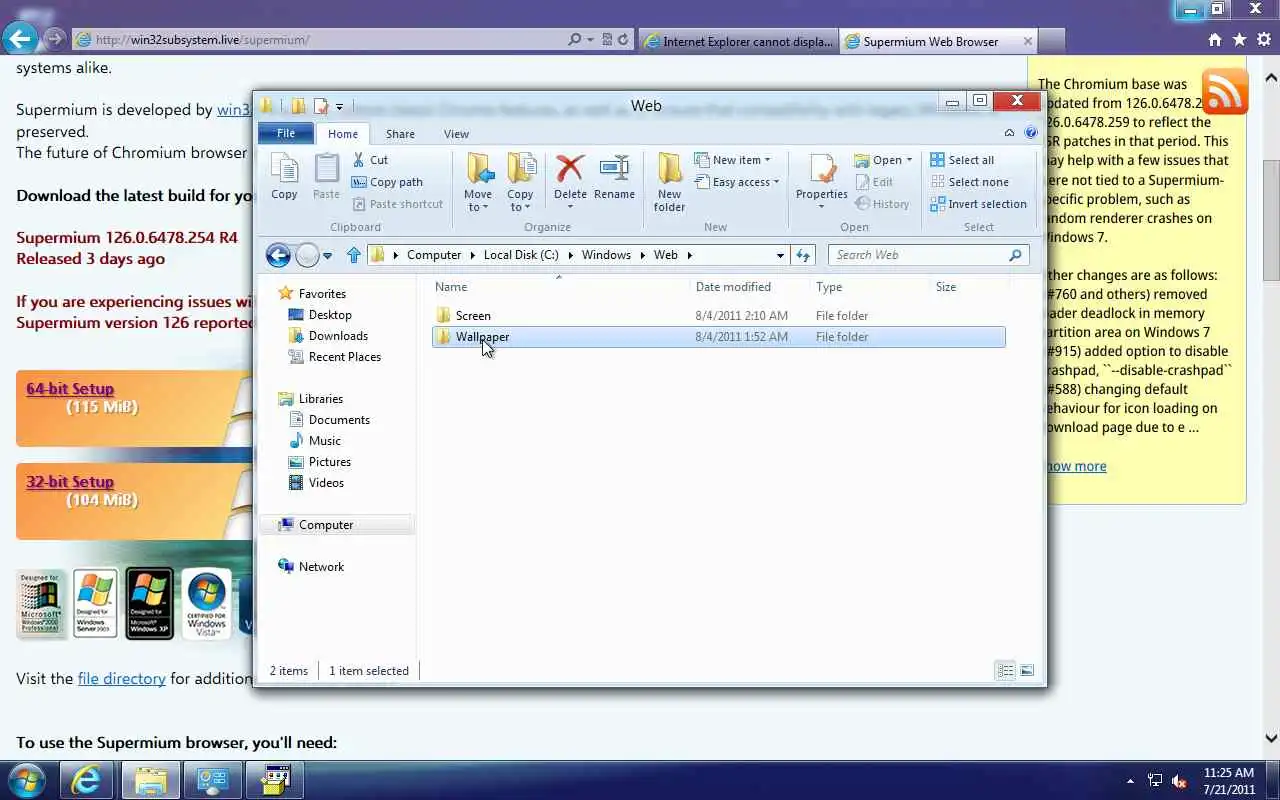
Task: Select the Wallpaper folder
Action: point(718,337)
